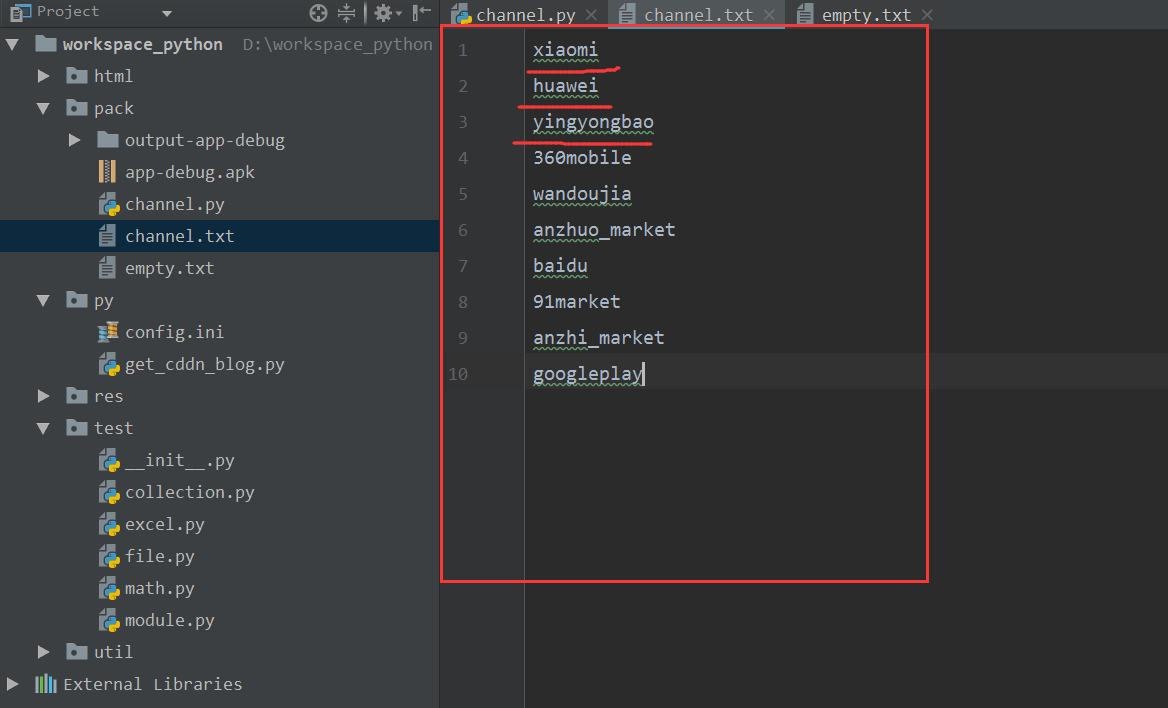
Task: Click the channel.txt text file icon in tree
Action: (x=107, y=236)
